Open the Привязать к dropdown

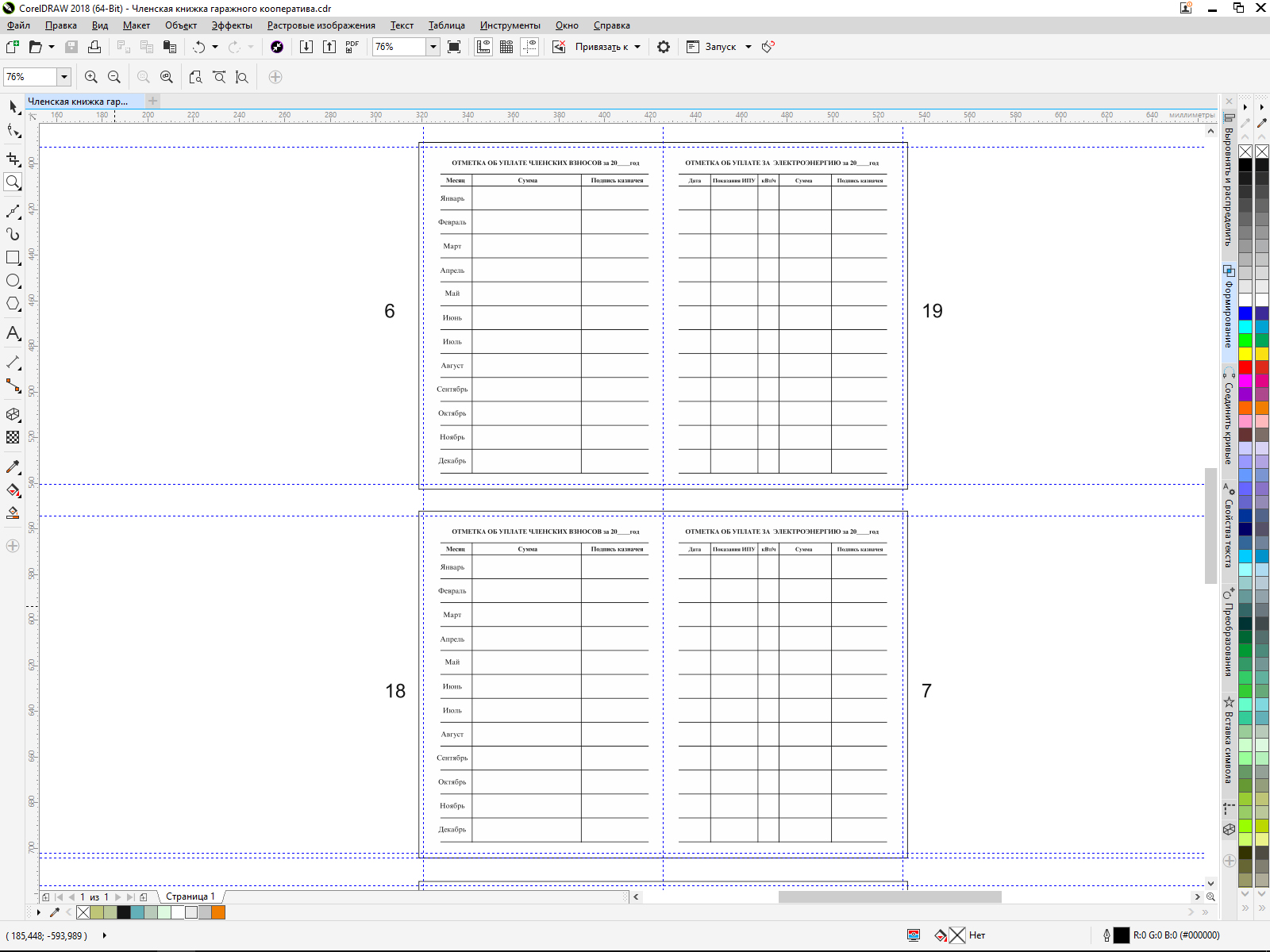click(637, 47)
